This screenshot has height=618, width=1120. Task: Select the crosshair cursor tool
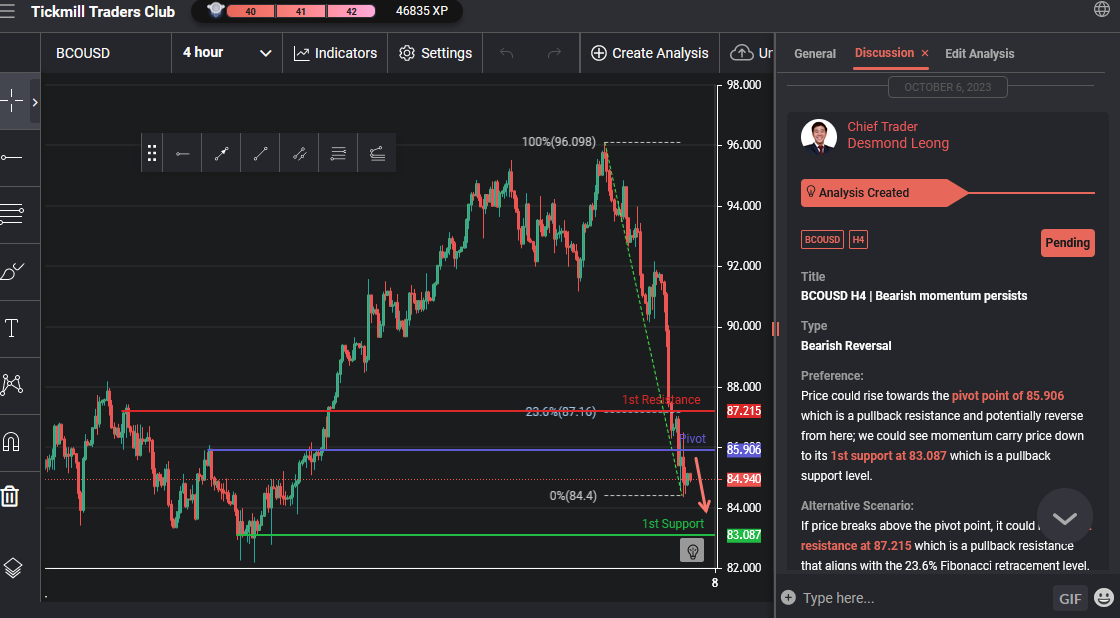coord(11,101)
